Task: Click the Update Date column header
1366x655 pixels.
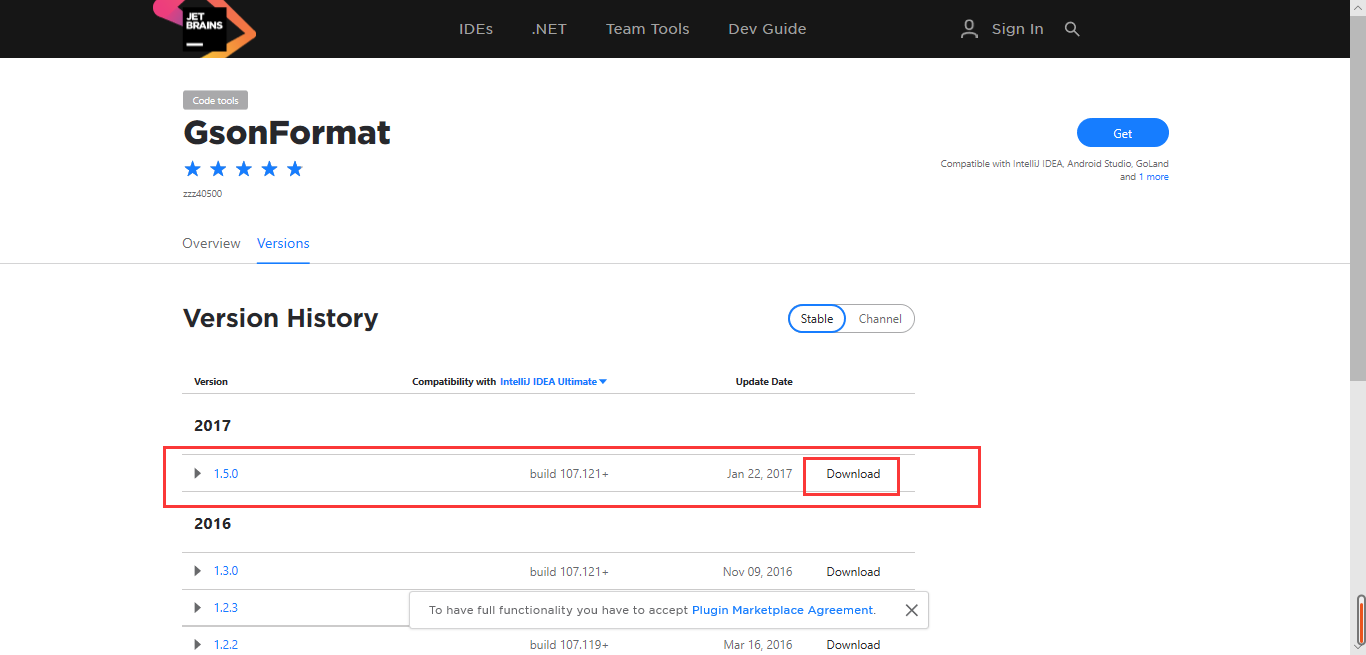Action: coord(764,382)
